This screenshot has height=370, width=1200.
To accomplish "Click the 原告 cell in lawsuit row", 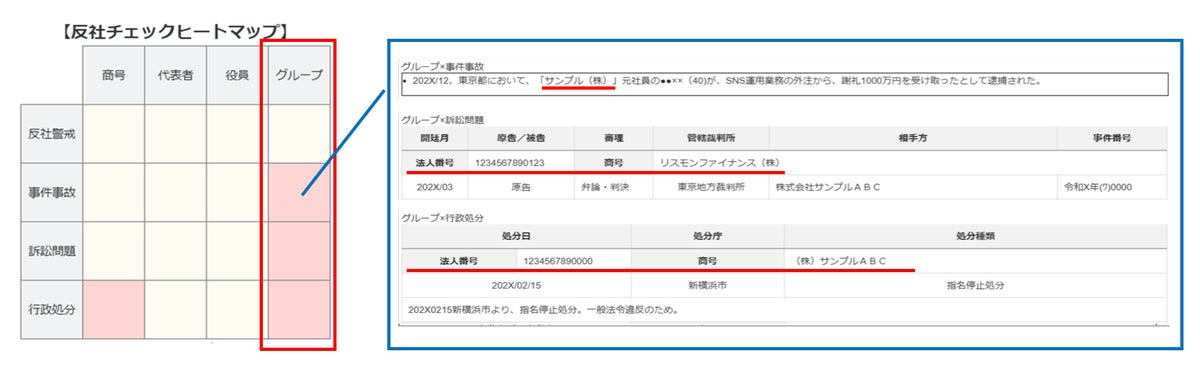I will click(520, 187).
